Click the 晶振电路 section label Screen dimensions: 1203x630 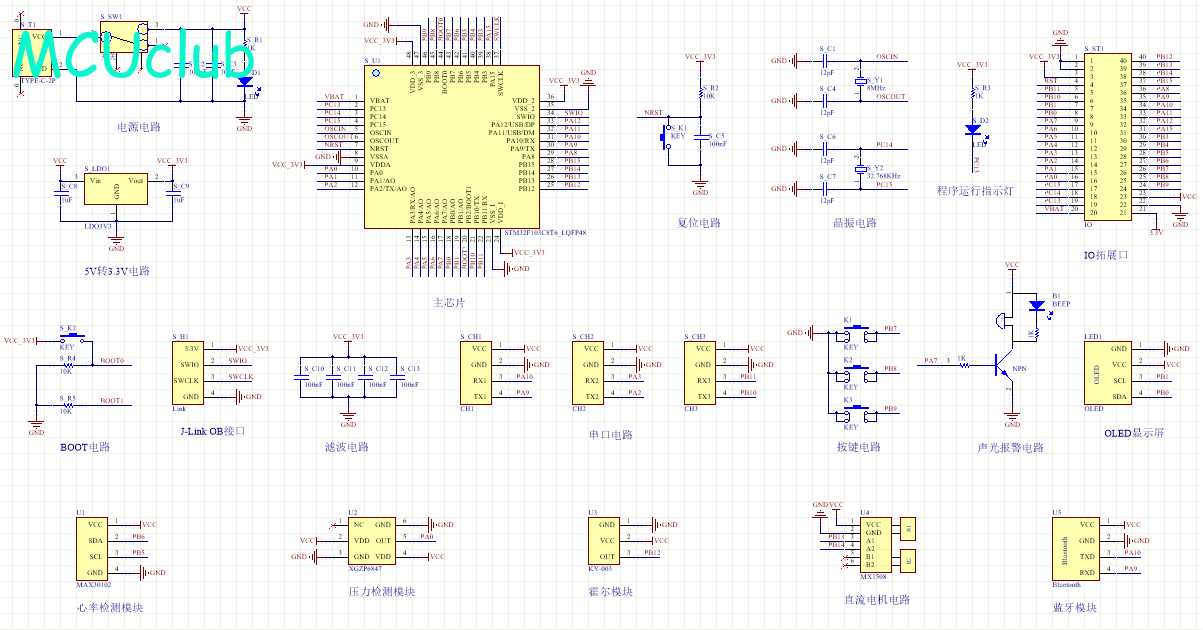(x=854, y=222)
